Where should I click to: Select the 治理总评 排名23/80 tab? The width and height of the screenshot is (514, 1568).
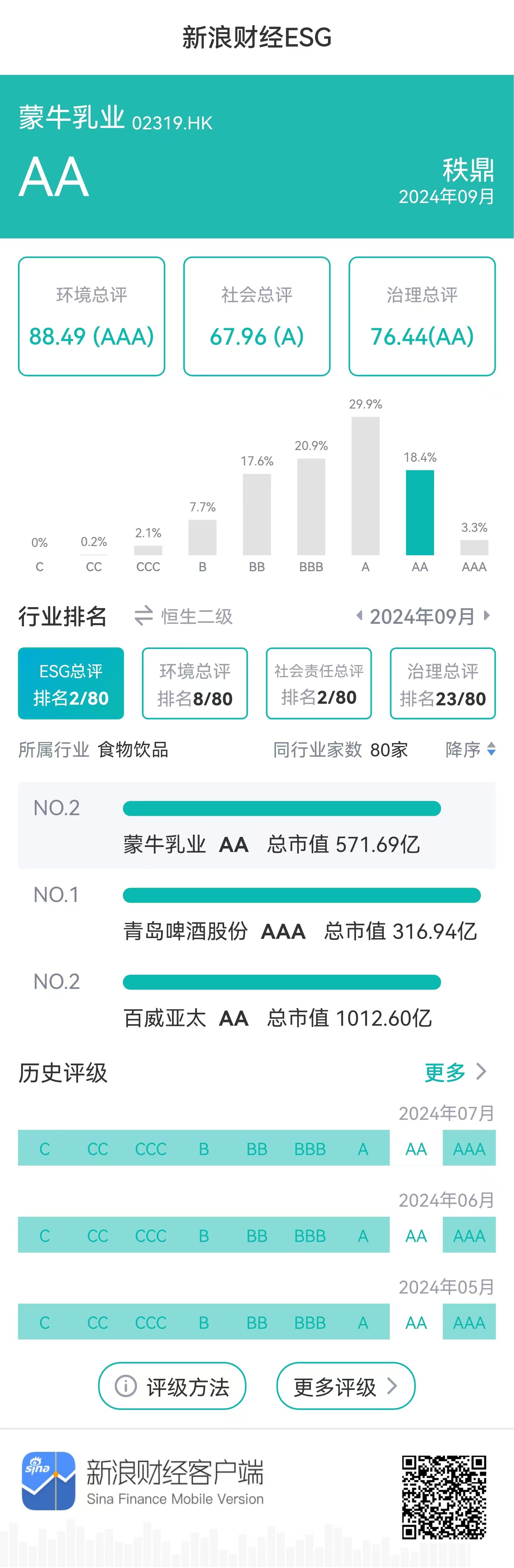pos(443,684)
